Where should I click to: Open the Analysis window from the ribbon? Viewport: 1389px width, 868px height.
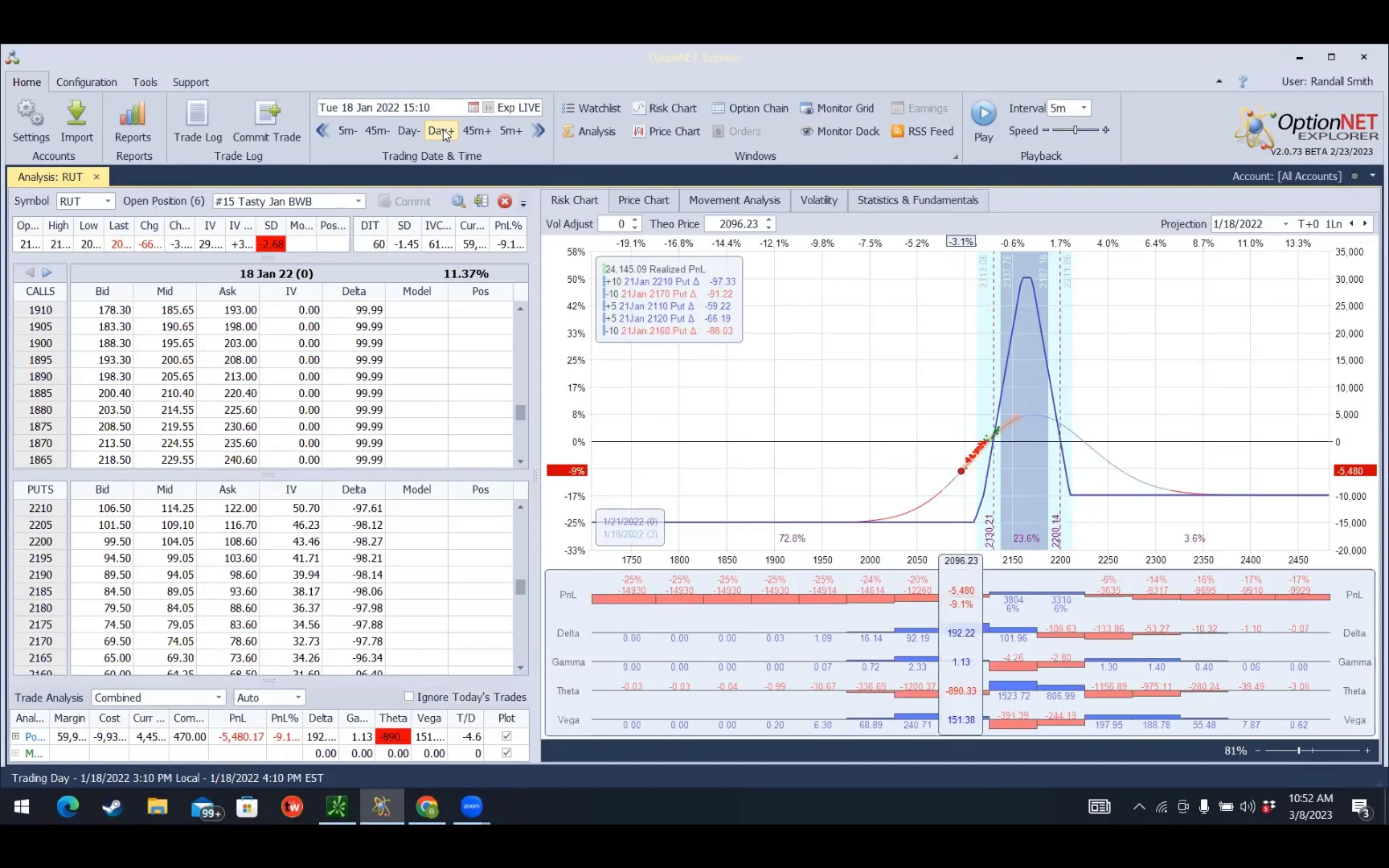pos(588,131)
